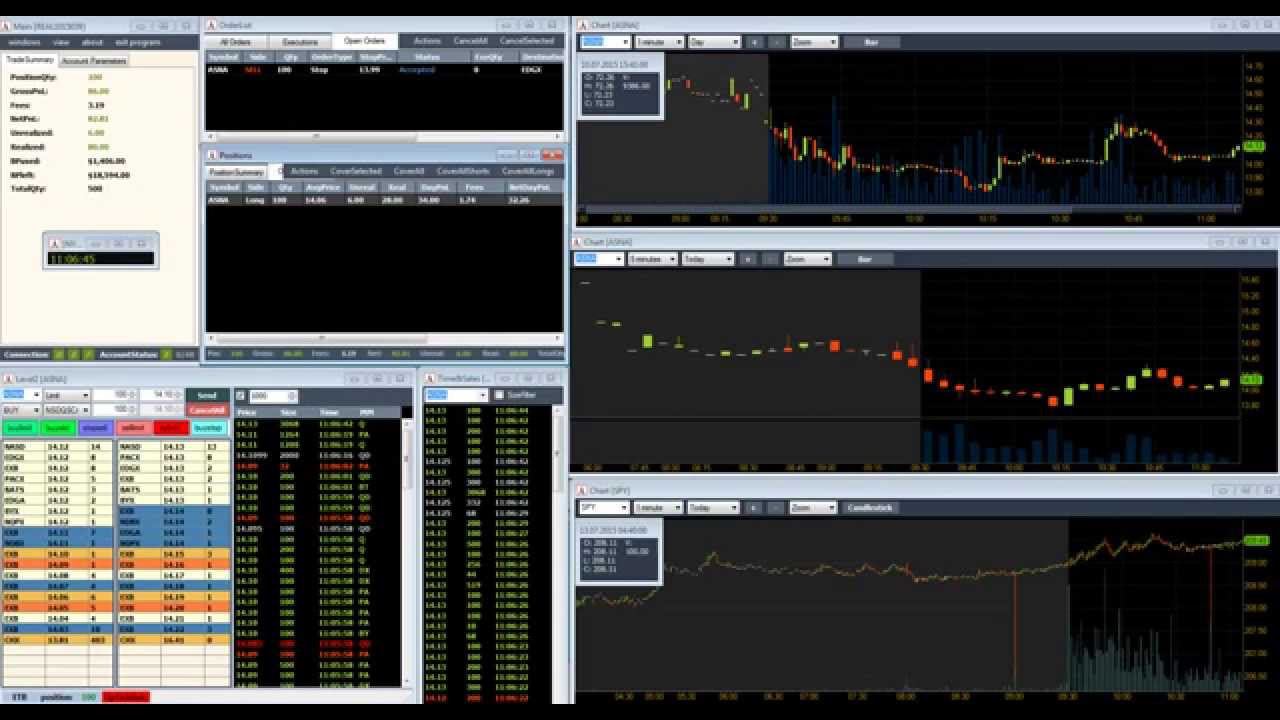
Task: Switch to the Executions tab in OrderList
Action: 300,42
